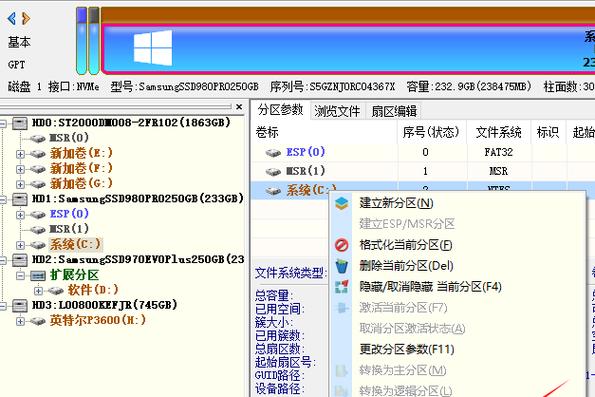Screen dimensions: 595x397
Task: Click MSR(1) drive icon in partition table
Action: (273, 172)
